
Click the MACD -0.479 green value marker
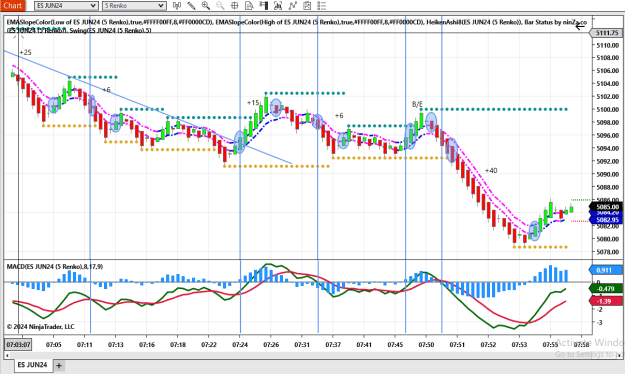coord(605,288)
